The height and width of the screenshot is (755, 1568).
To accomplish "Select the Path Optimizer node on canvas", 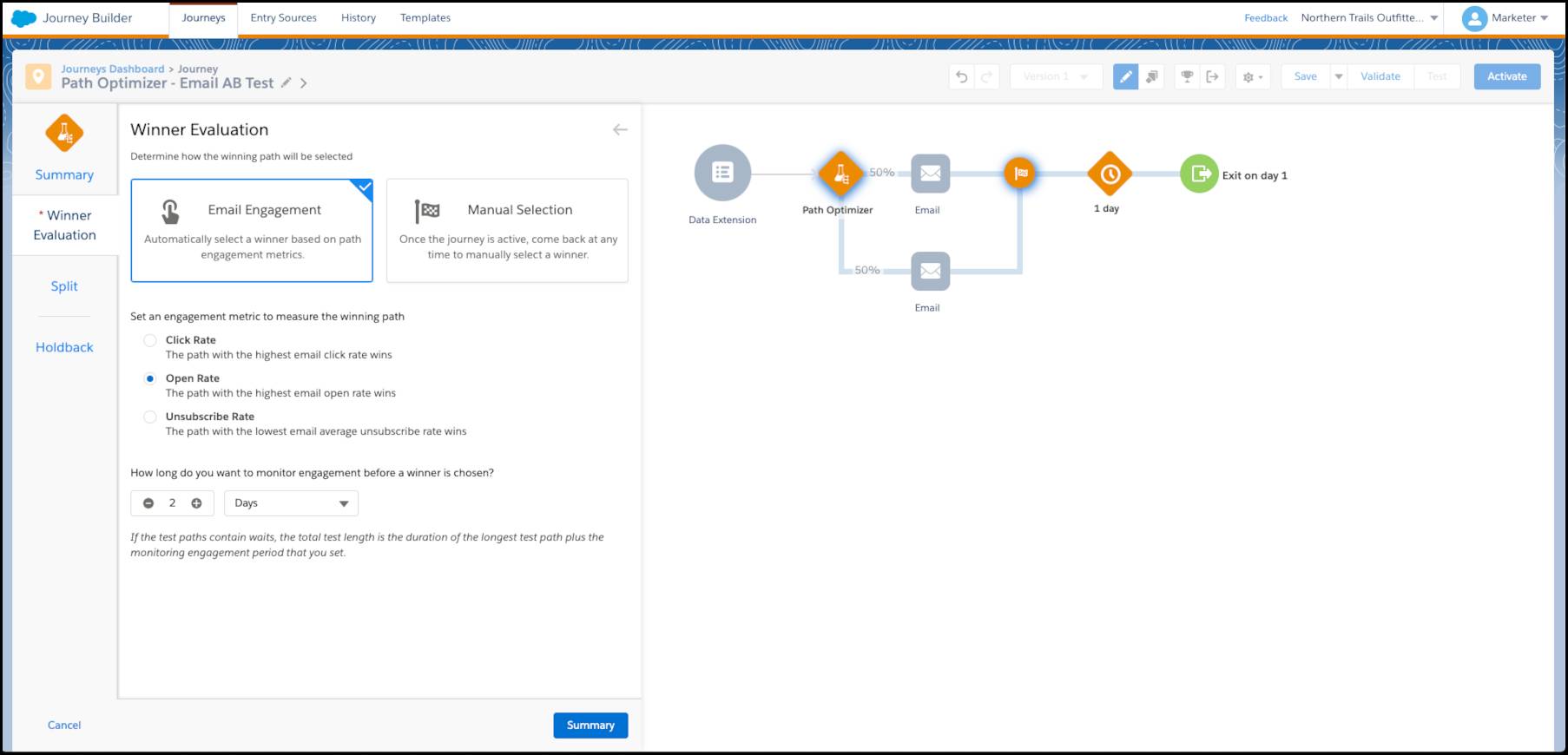I will pyautogui.click(x=840, y=174).
